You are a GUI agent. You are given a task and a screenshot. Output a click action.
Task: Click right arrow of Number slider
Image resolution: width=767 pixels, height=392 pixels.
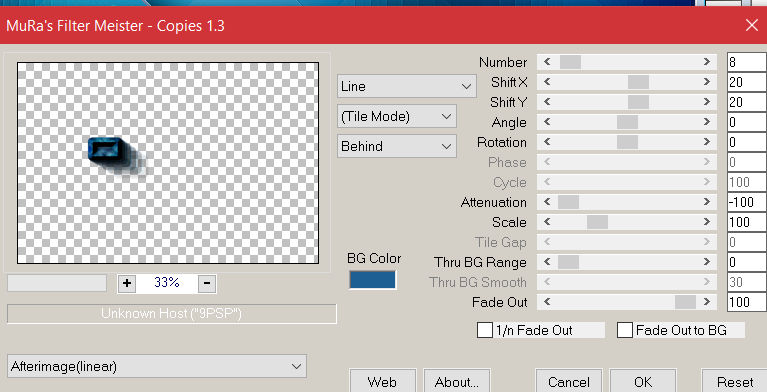[x=707, y=62]
